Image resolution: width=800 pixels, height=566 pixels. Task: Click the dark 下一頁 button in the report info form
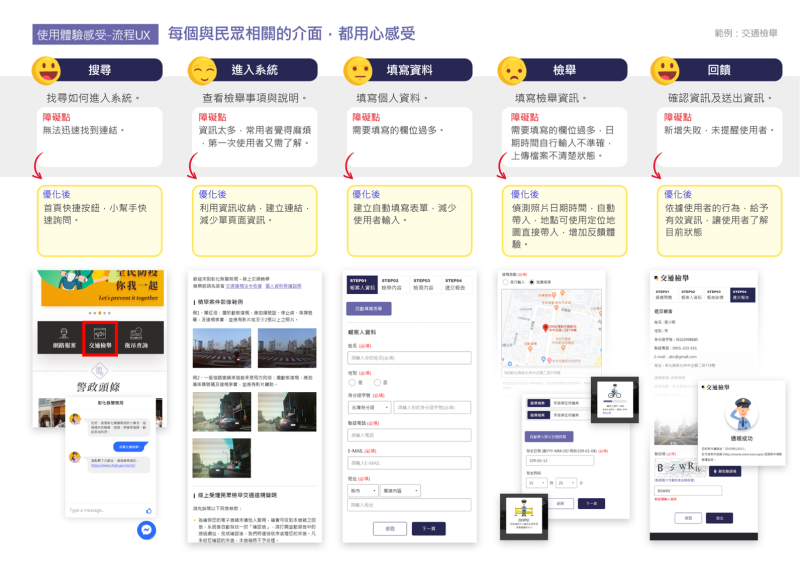pyautogui.click(x=591, y=504)
